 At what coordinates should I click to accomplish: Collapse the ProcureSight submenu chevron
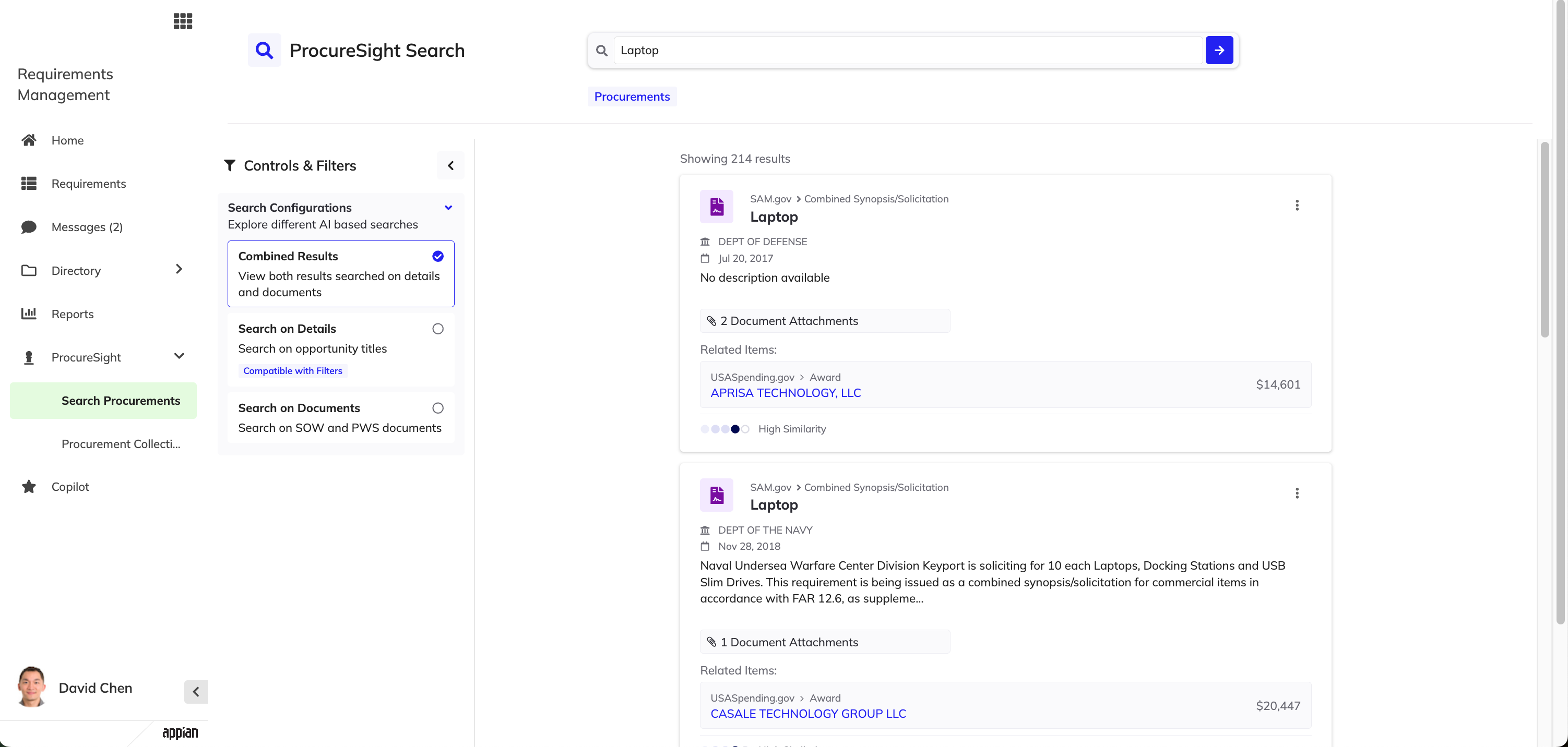click(179, 356)
